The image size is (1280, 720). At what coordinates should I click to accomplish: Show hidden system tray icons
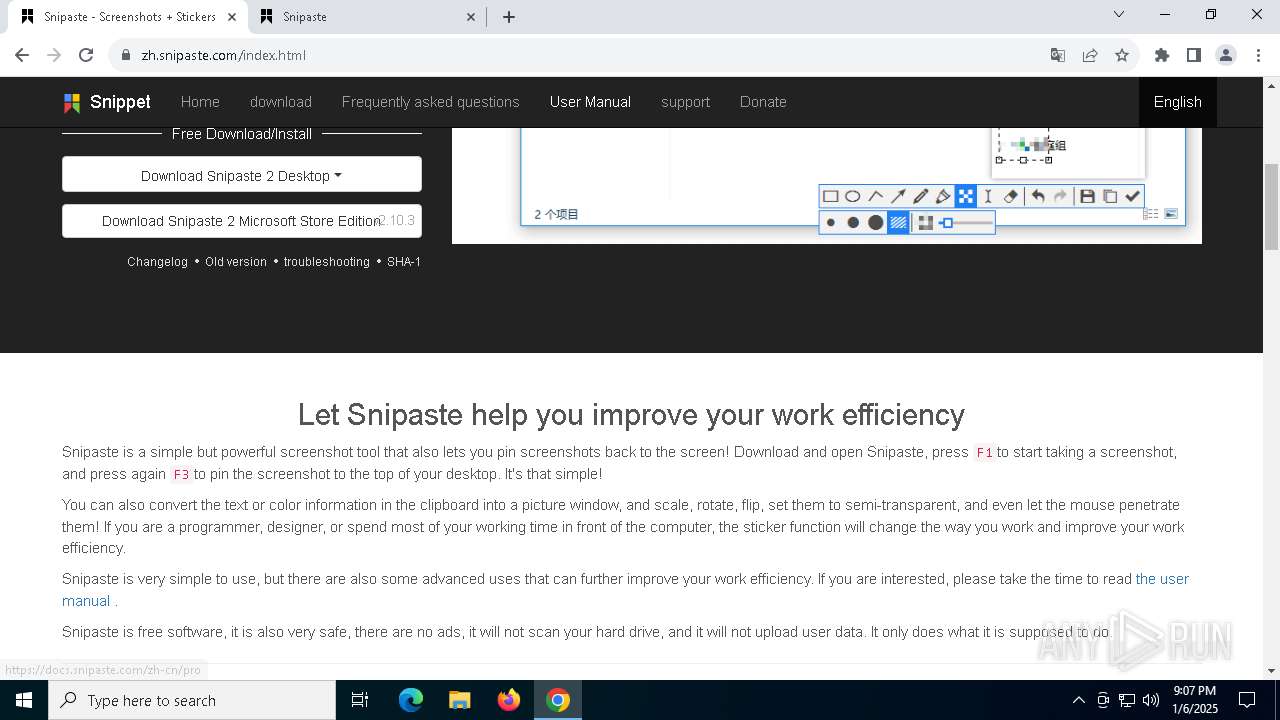click(x=1078, y=700)
